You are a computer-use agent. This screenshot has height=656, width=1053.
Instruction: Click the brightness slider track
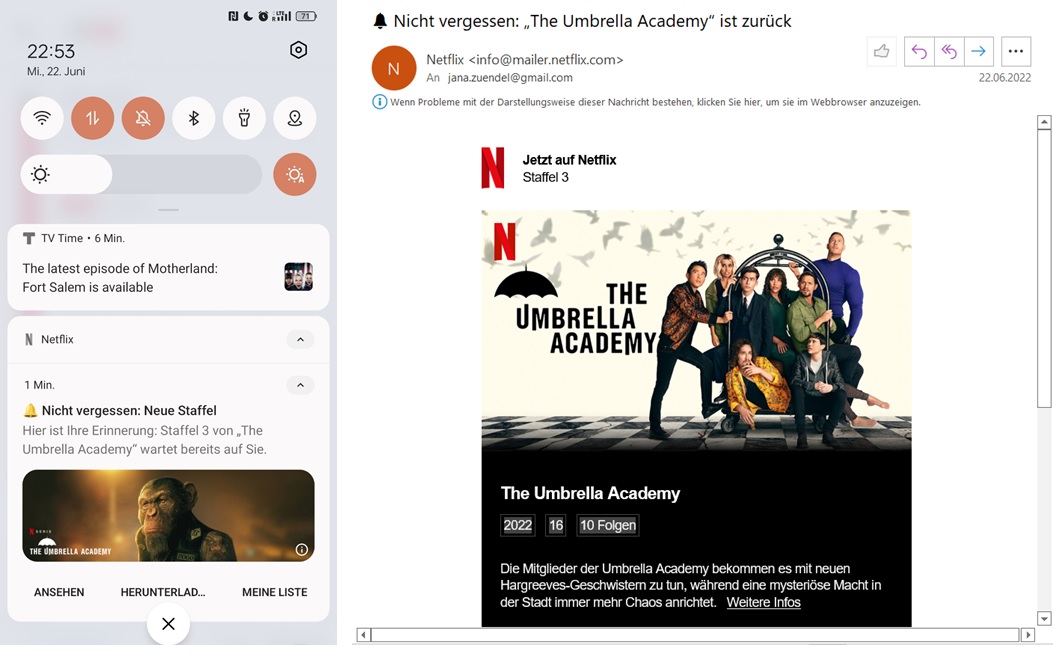pyautogui.click(x=141, y=175)
